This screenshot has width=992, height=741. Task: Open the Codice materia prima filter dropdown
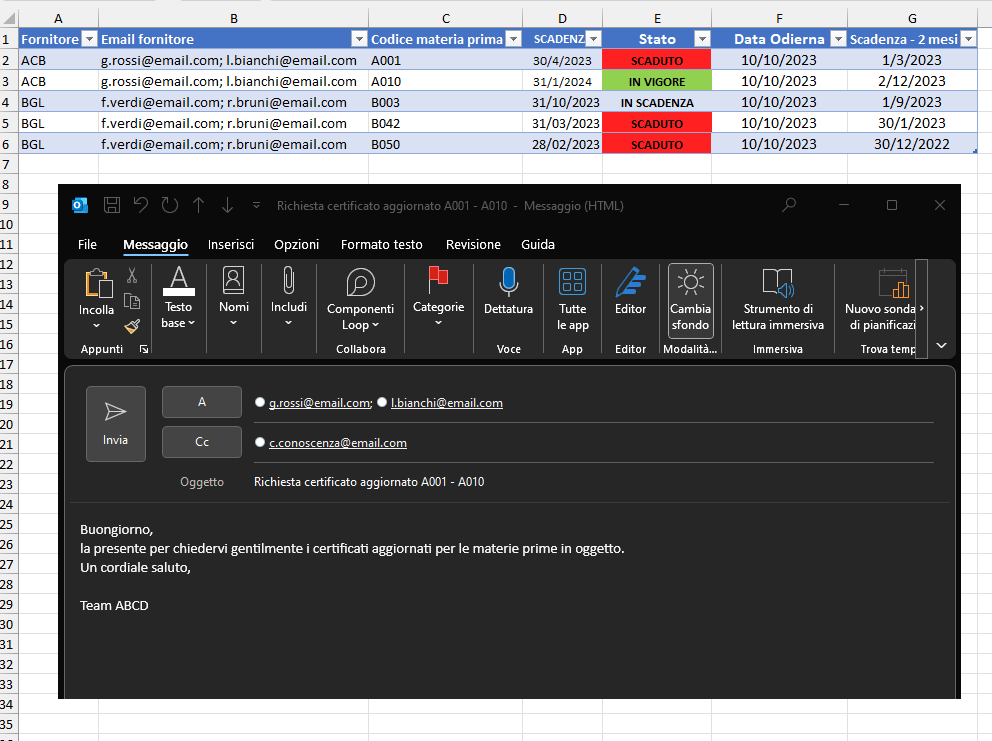[514, 39]
